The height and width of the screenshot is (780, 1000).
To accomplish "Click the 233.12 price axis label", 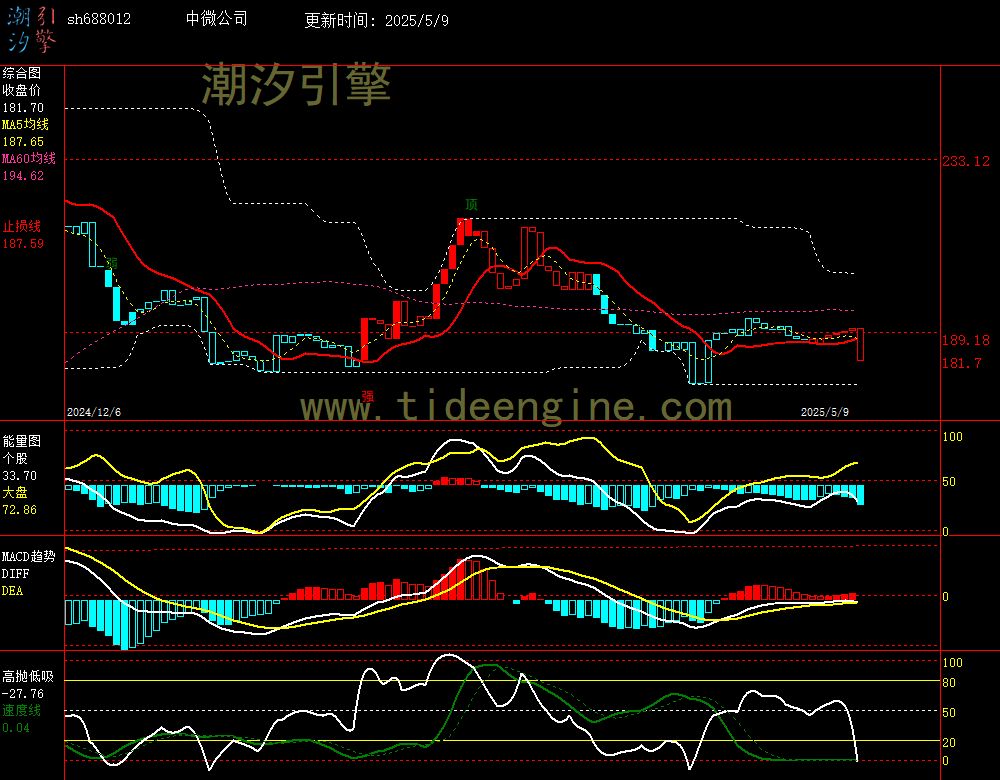I will coord(966,161).
